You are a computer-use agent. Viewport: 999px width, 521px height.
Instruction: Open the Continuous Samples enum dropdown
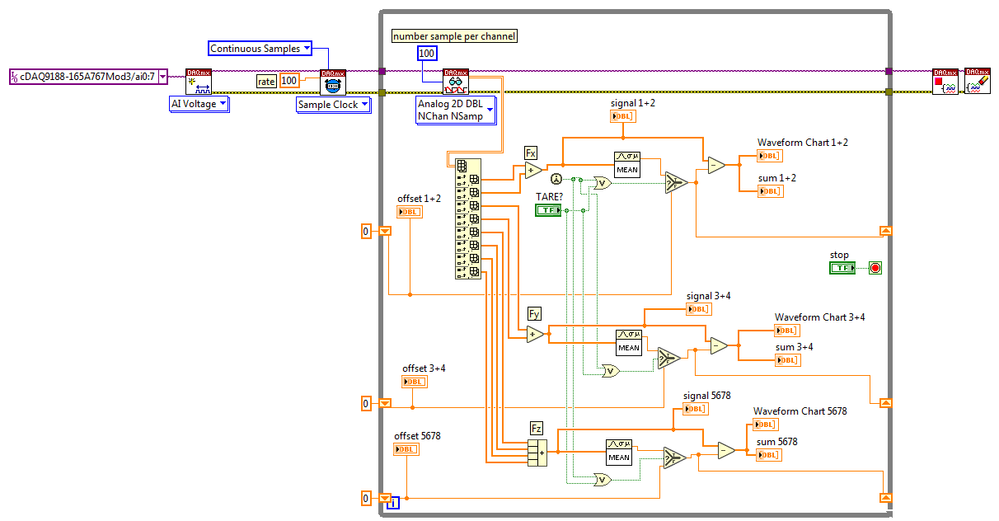(260, 48)
